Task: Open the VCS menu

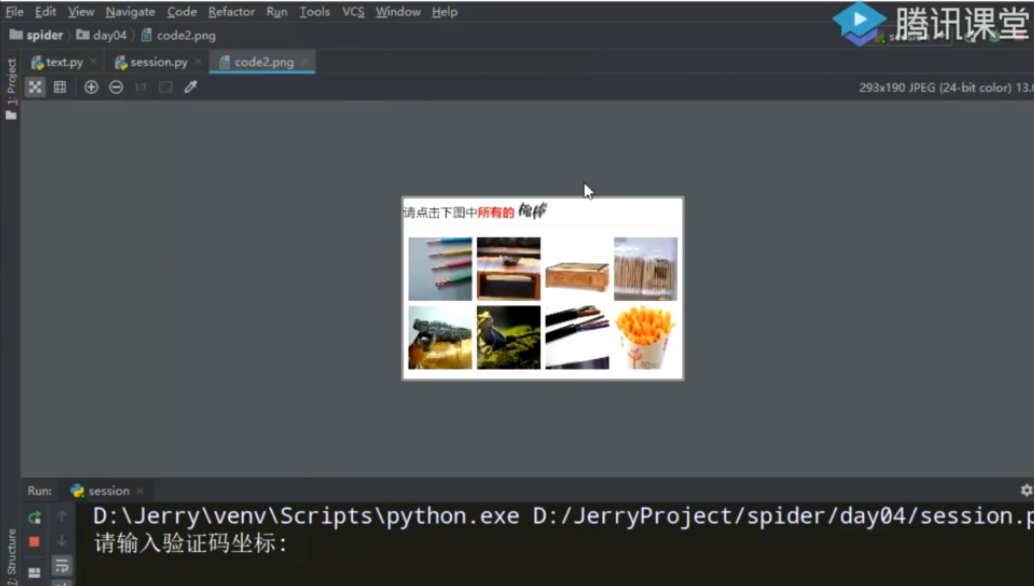Action: (x=352, y=11)
